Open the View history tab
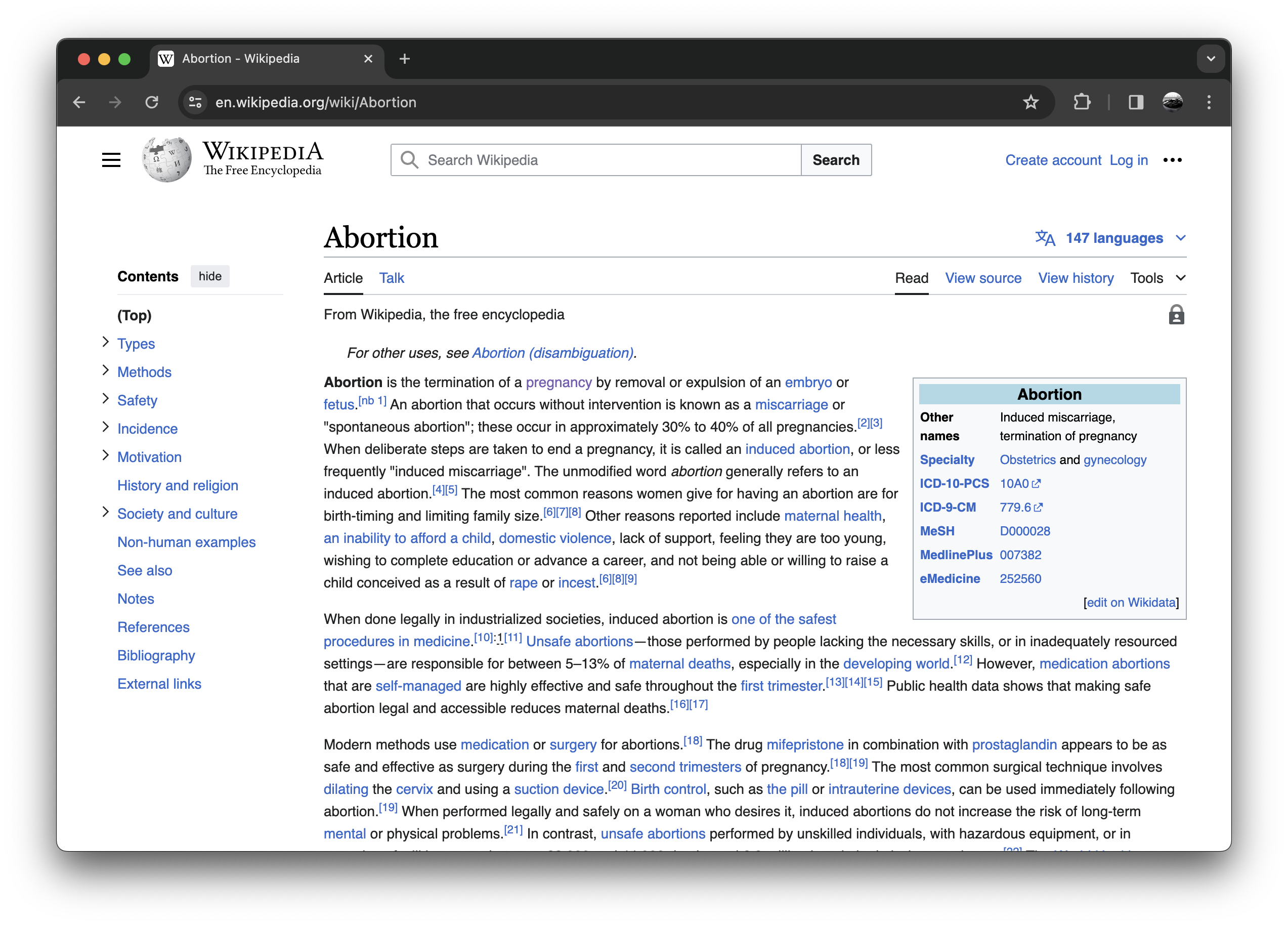1288x926 pixels. point(1076,278)
